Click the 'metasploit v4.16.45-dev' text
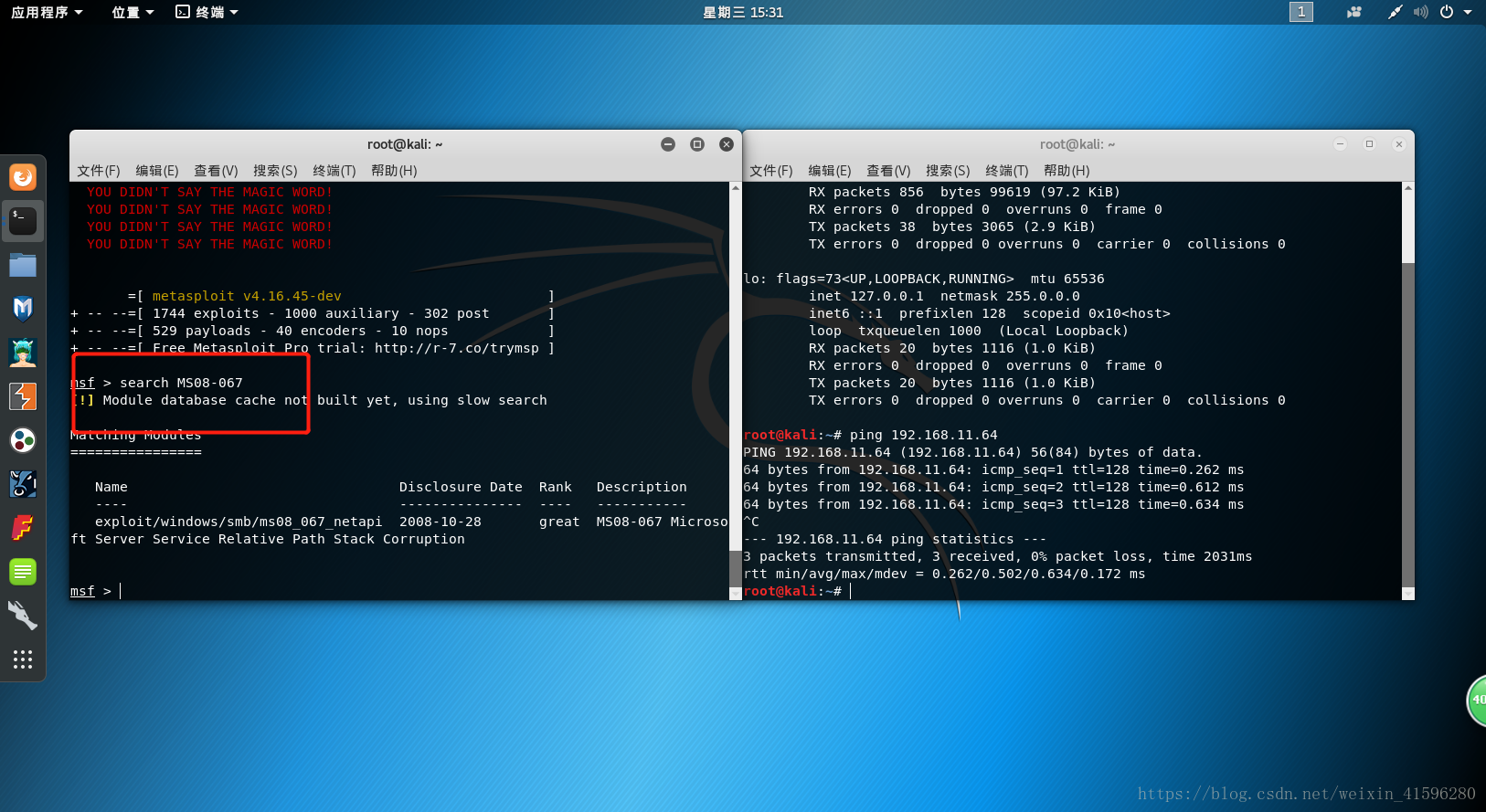Screen dimensions: 1486x812 pos(247,296)
